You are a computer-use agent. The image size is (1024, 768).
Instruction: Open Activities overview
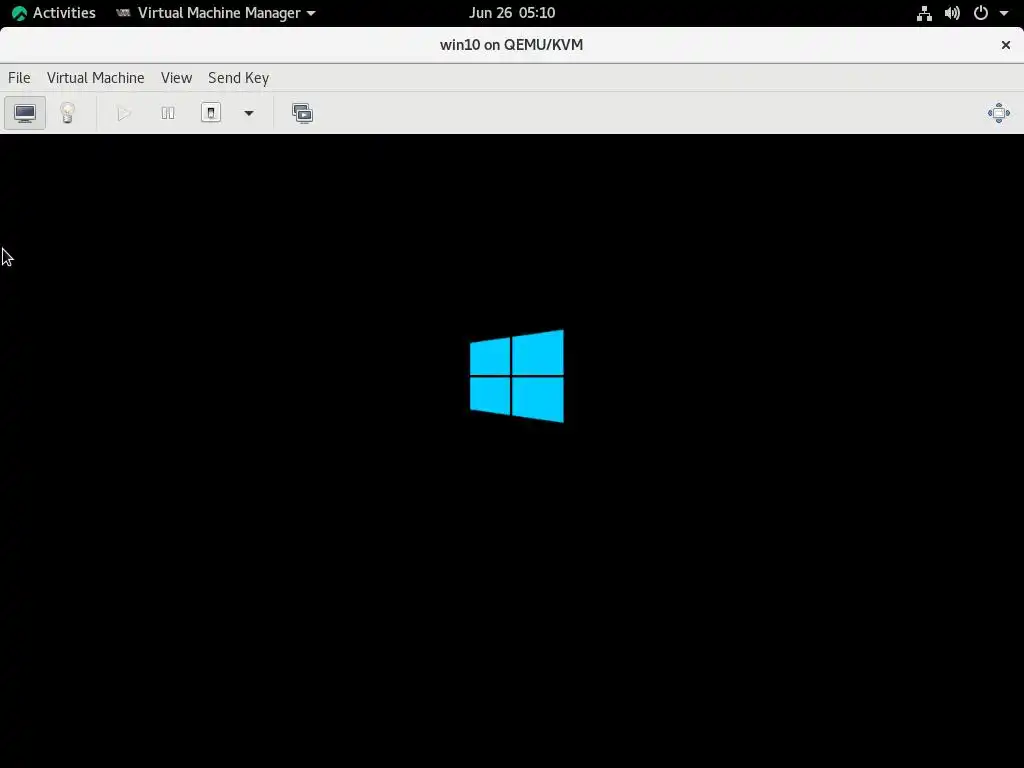tap(54, 12)
